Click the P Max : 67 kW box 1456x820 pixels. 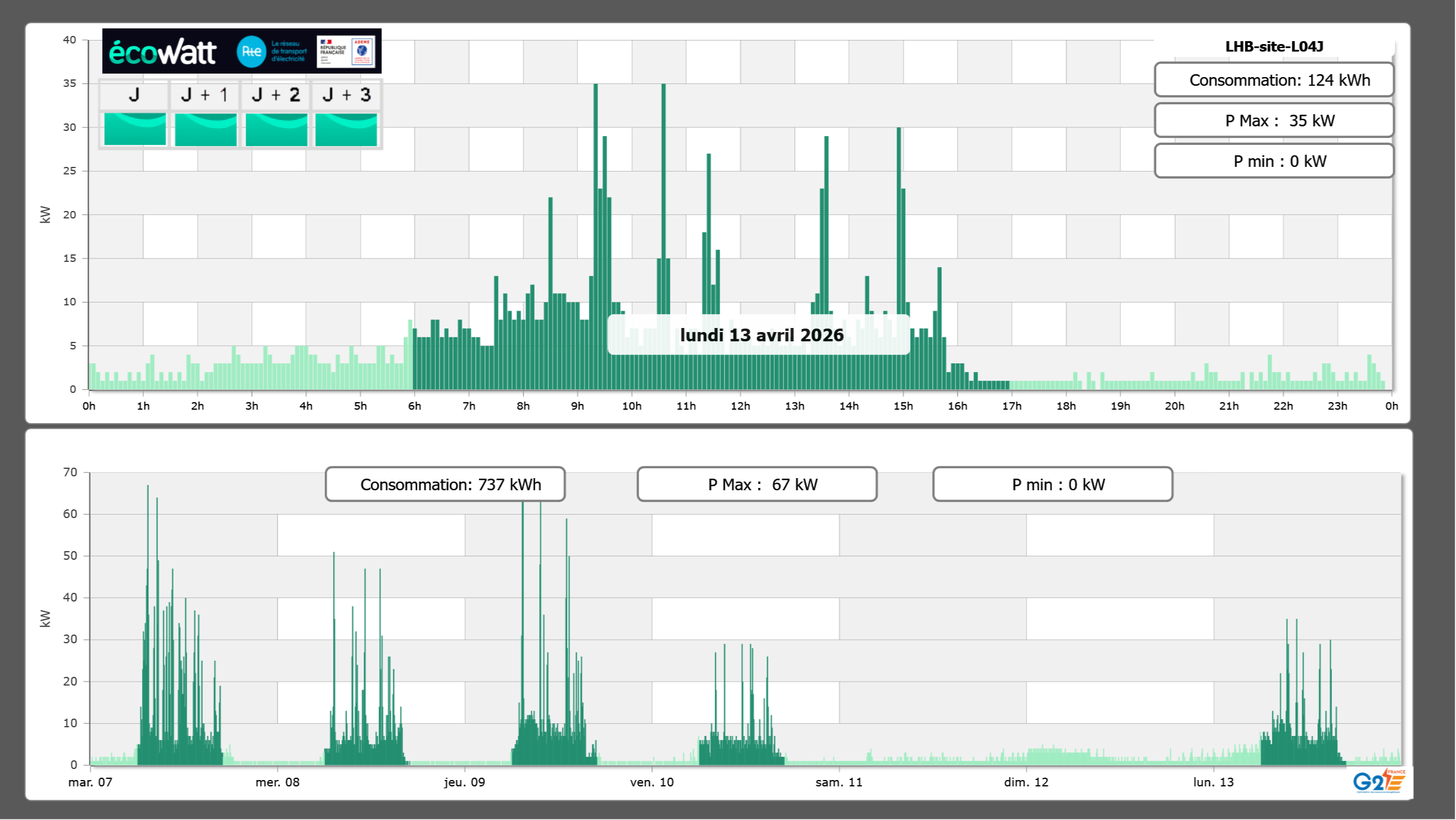point(757,484)
